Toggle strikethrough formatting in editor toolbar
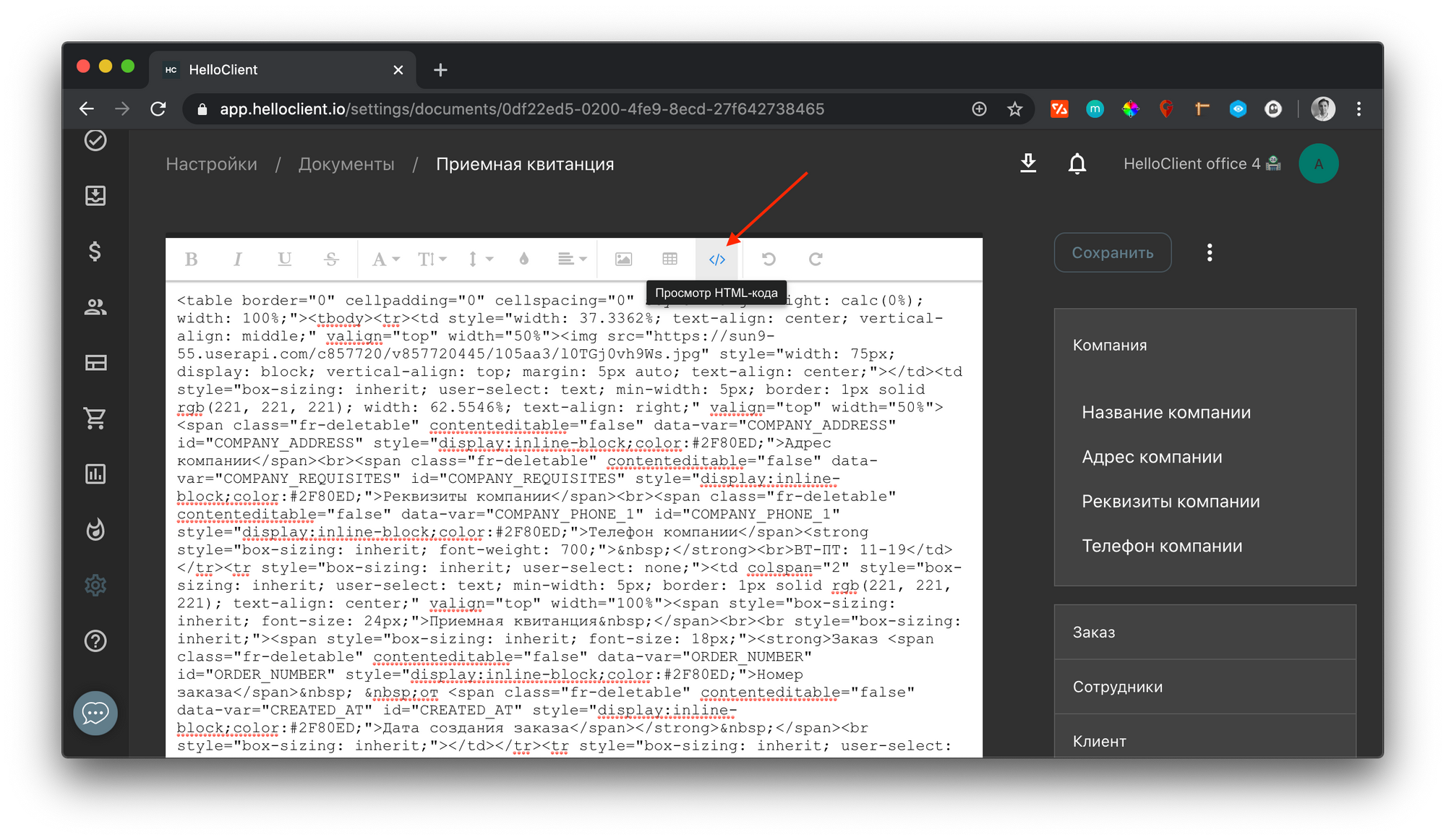 click(331, 259)
